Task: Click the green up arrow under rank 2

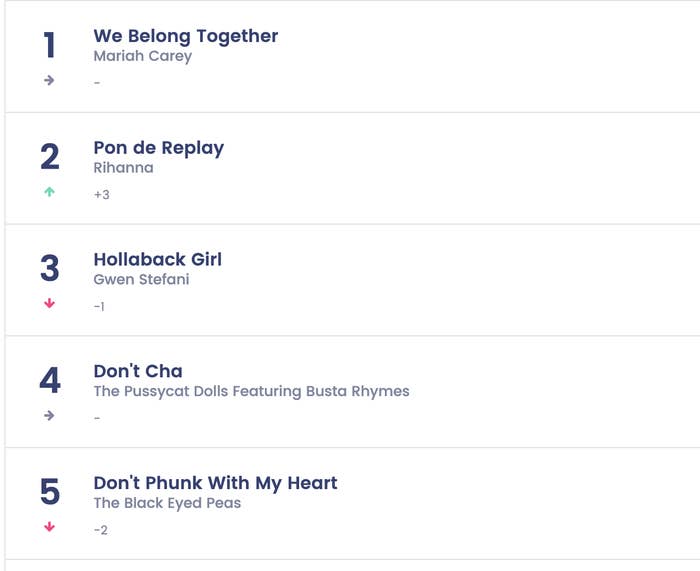Action: 49,192
